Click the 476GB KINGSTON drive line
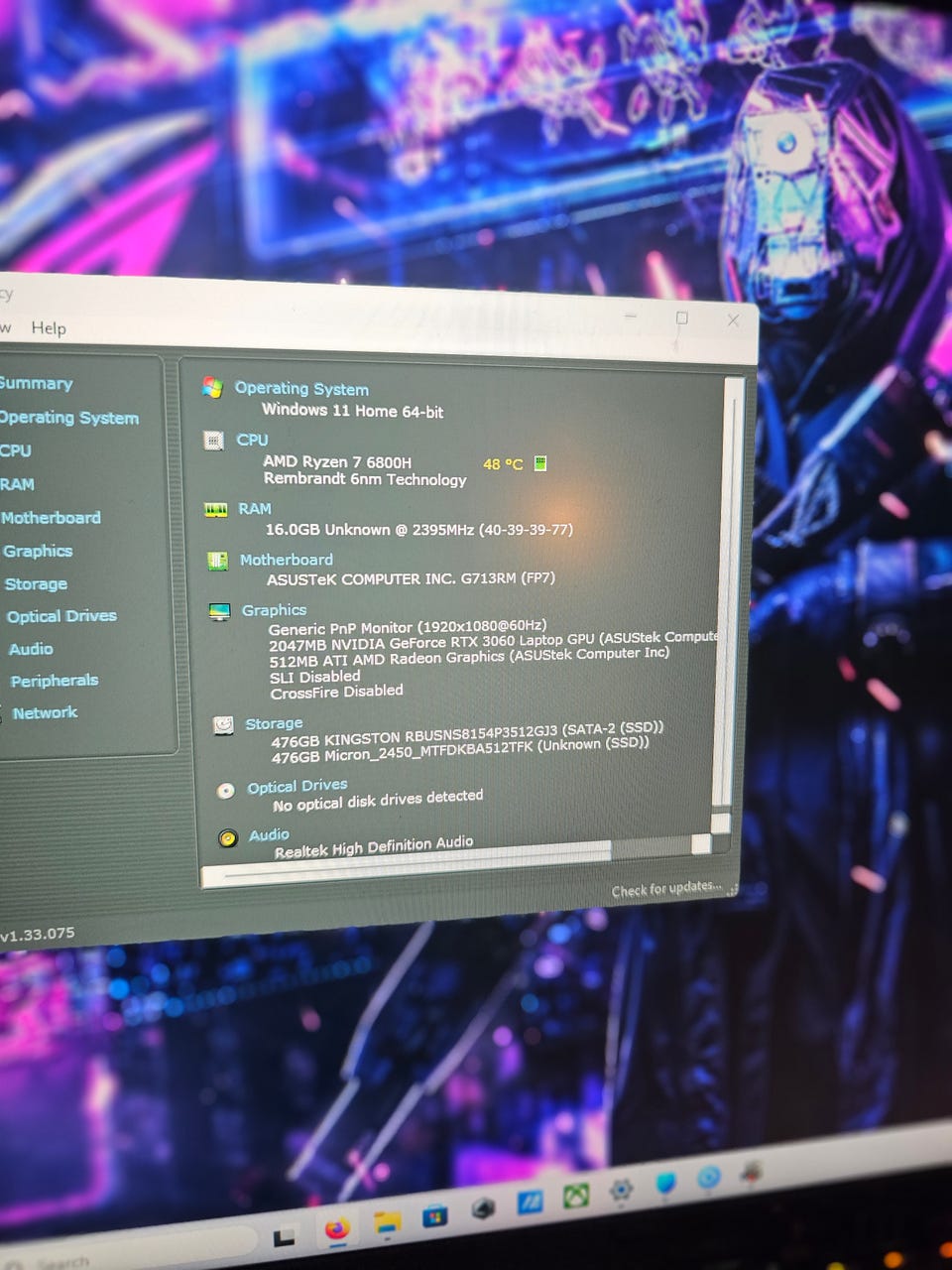Viewport: 952px width, 1270px height. click(467, 733)
